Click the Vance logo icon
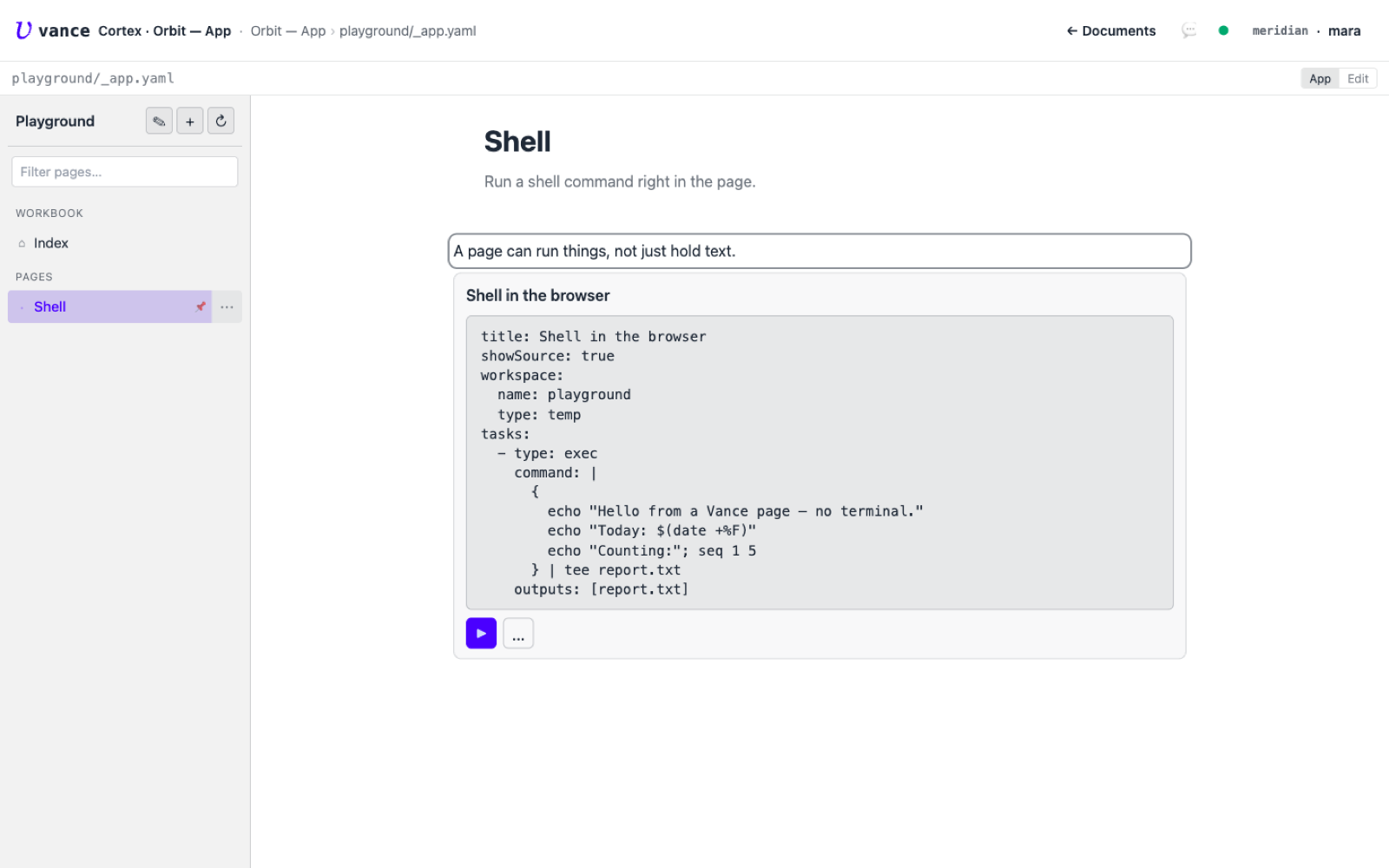 pos(23,30)
